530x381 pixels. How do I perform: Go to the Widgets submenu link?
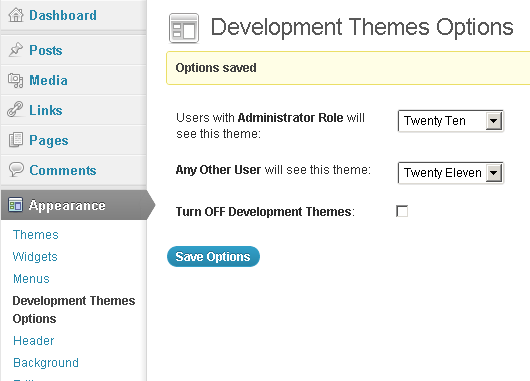click(x=35, y=257)
